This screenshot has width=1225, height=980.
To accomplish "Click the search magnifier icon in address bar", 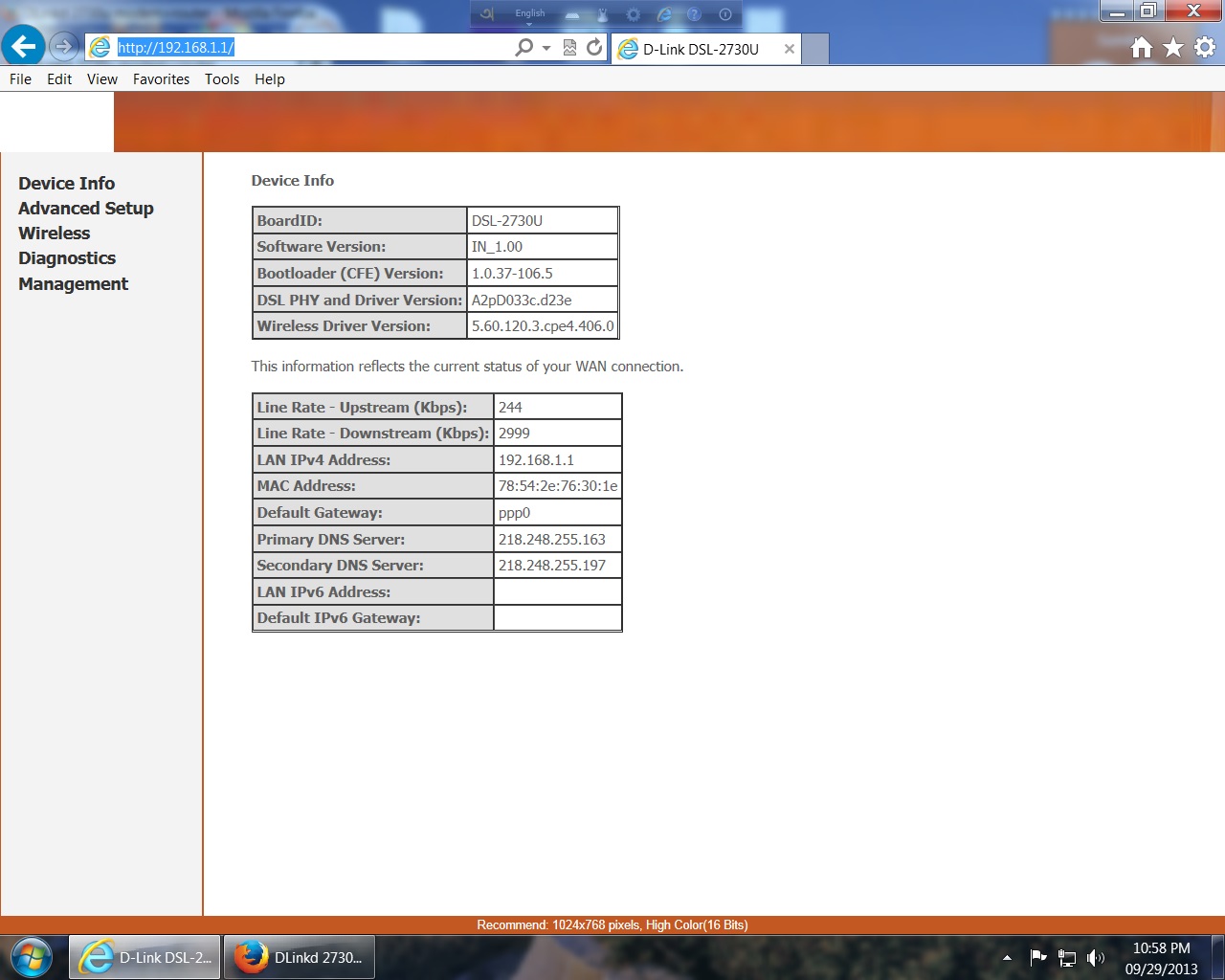I will click(523, 47).
